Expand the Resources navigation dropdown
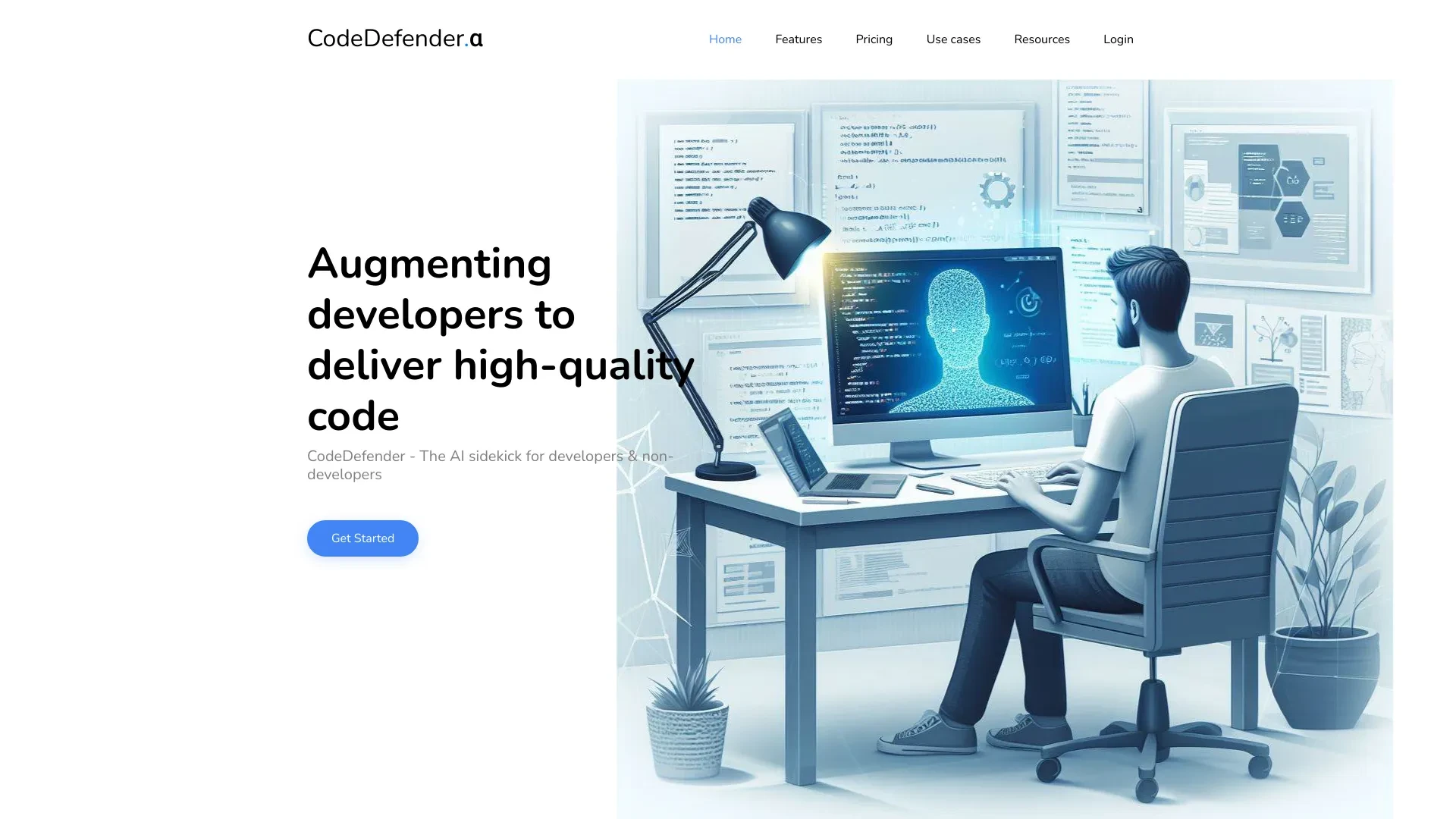Image resolution: width=1456 pixels, height=819 pixels. coord(1042,39)
